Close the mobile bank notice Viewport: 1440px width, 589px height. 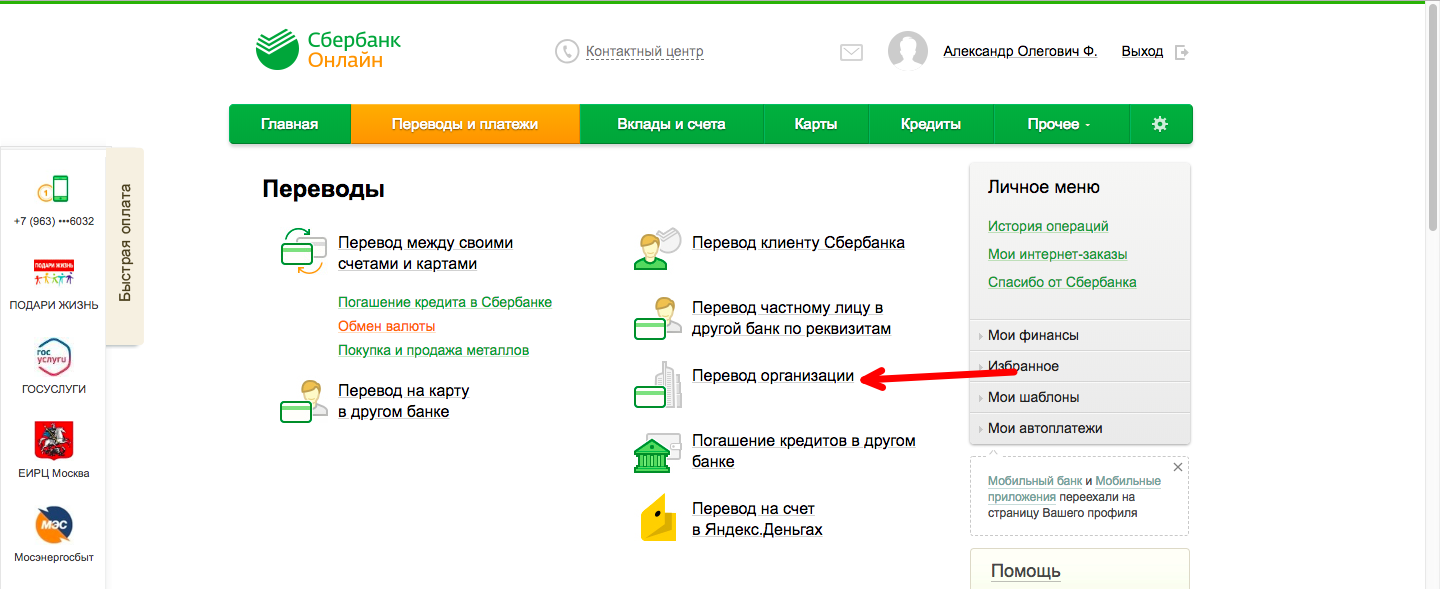tap(1177, 467)
